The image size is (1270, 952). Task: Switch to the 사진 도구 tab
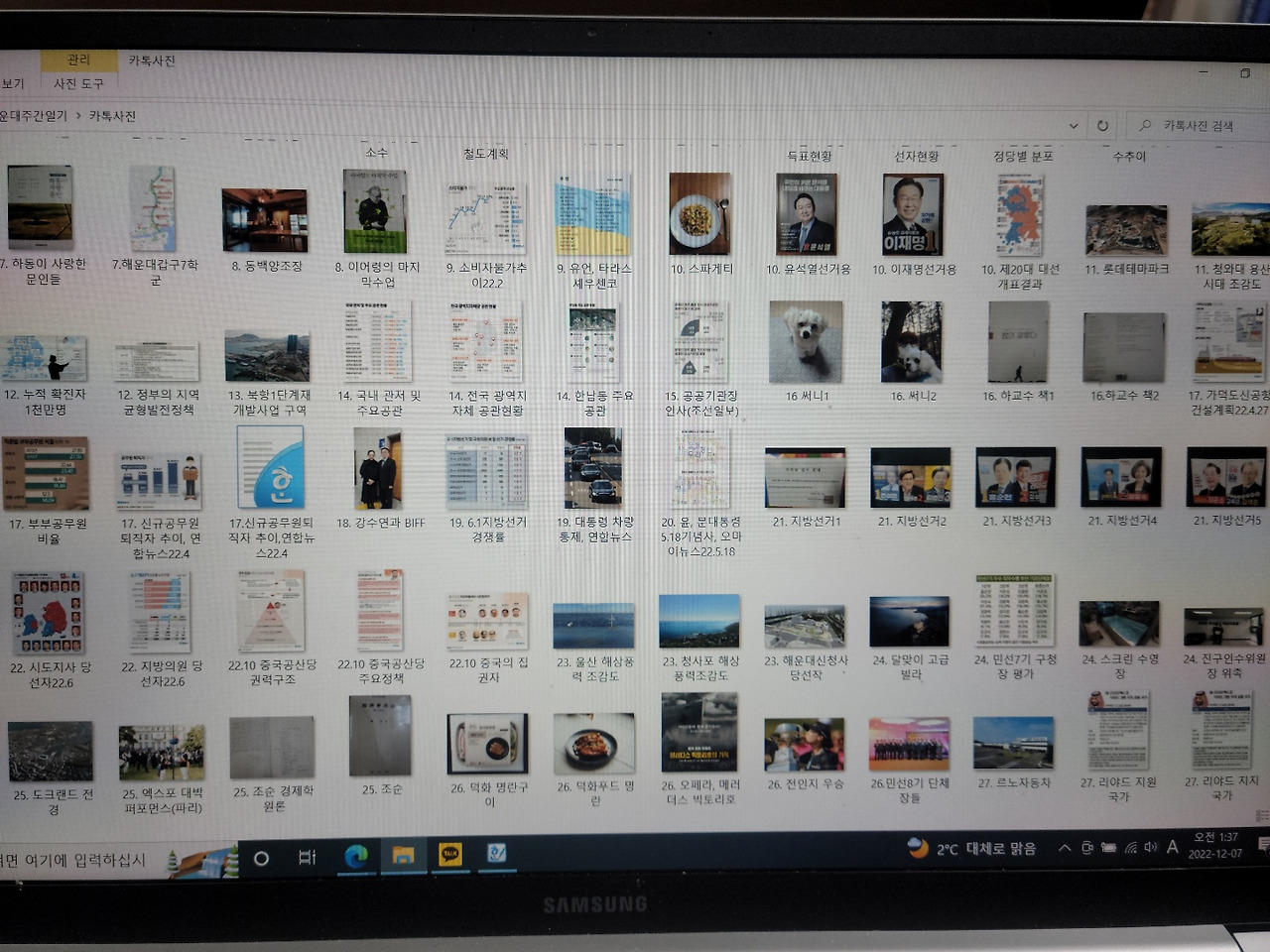[78, 83]
